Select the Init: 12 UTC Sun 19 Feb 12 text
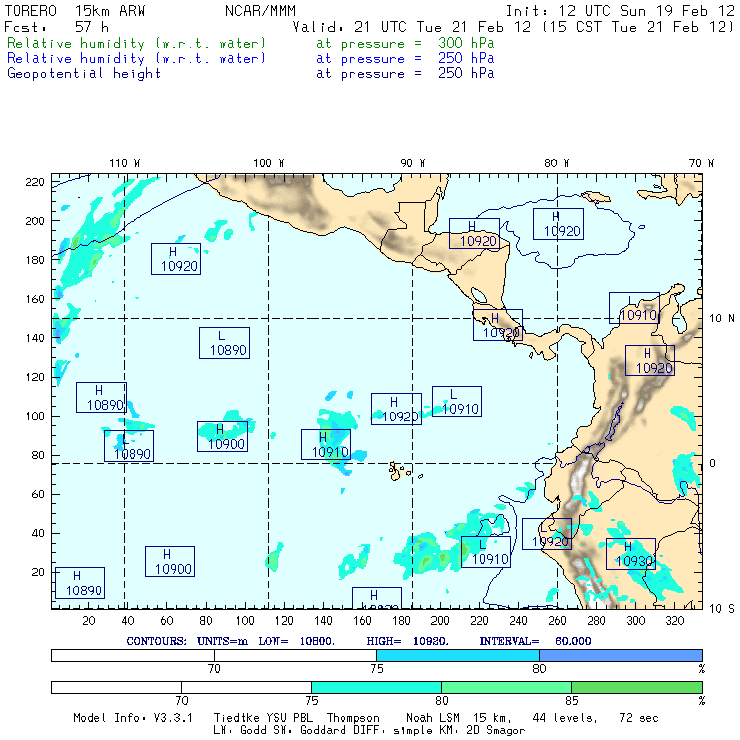This screenshot has width=740, height=740. coord(620,10)
